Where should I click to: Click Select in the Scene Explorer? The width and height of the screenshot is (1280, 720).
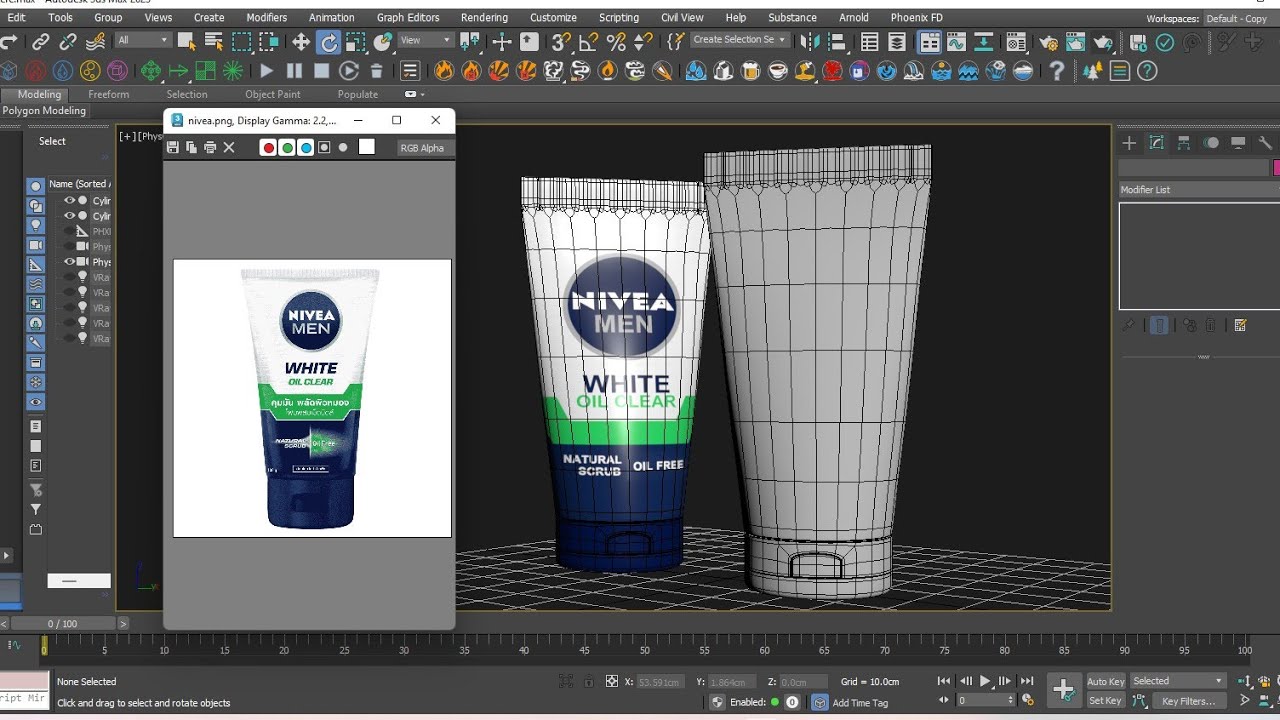click(x=52, y=141)
